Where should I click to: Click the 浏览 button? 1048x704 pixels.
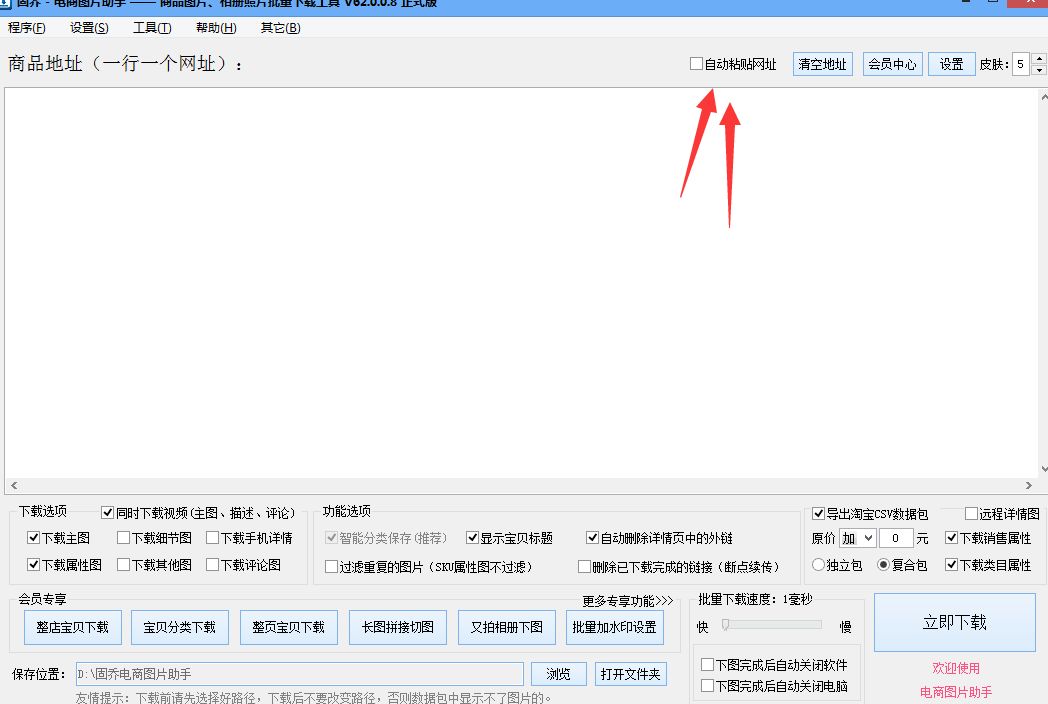559,674
